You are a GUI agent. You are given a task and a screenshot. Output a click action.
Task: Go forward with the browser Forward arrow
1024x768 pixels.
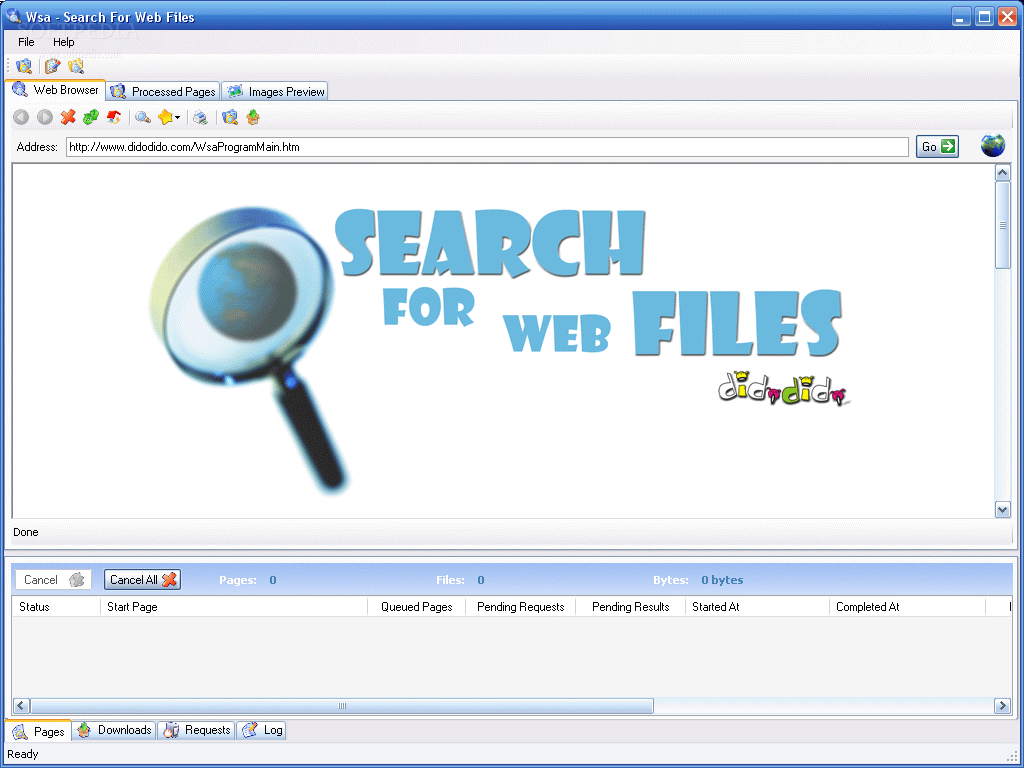pyautogui.click(x=44, y=118)
